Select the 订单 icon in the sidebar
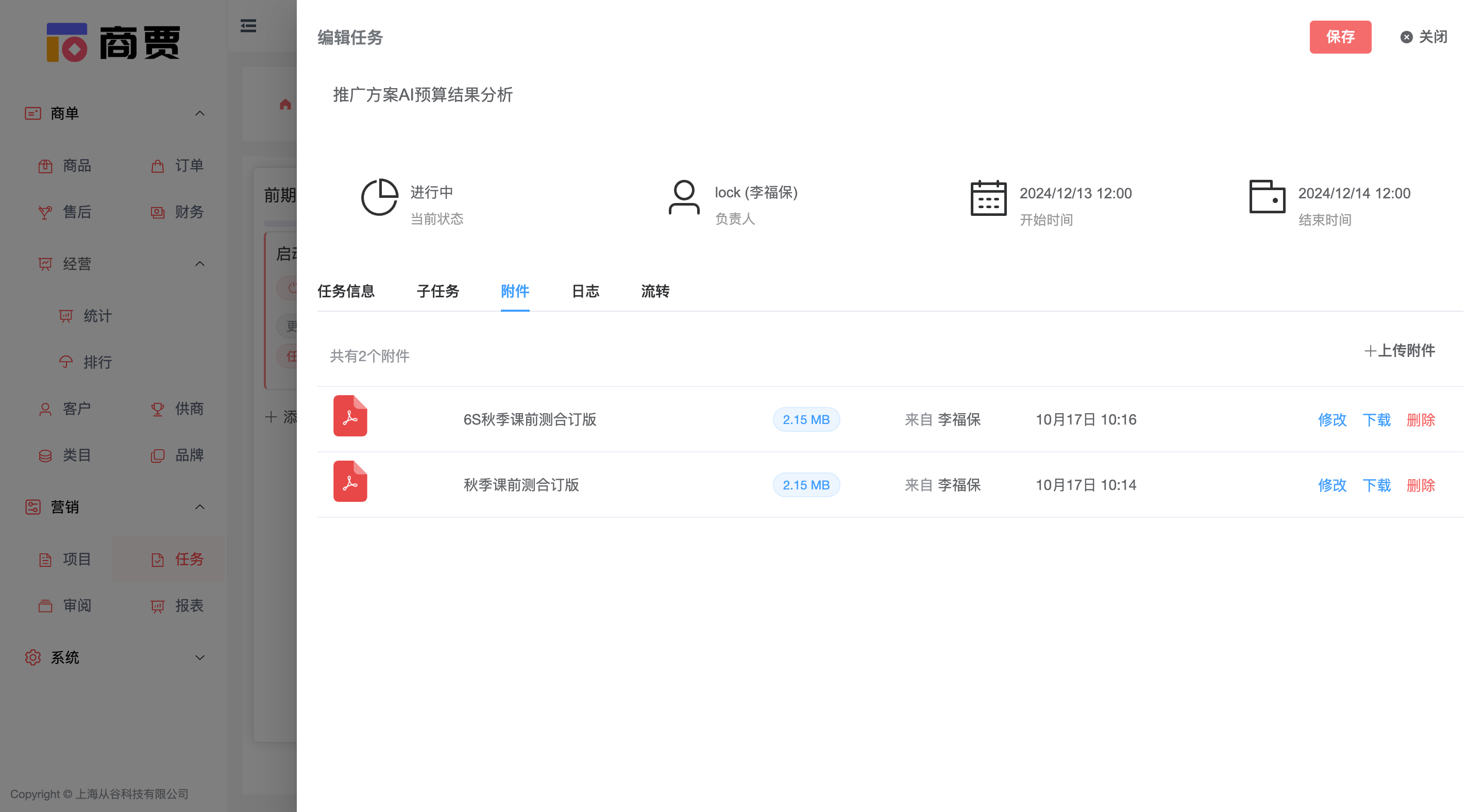This screenshot has height=812, width=1484. click(x=157, y=166)
